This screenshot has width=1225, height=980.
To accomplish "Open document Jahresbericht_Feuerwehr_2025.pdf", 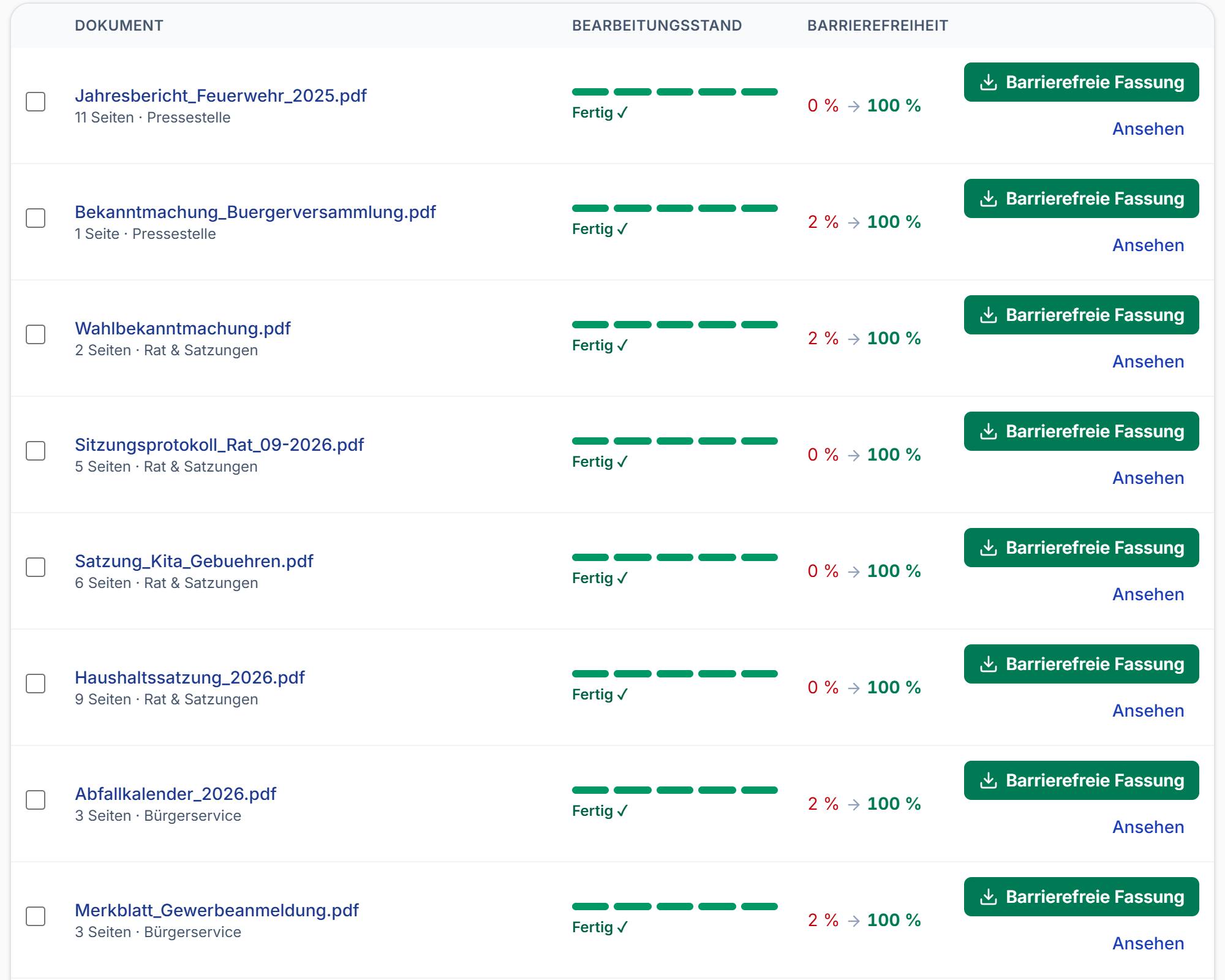I will (x=221, y=96).
